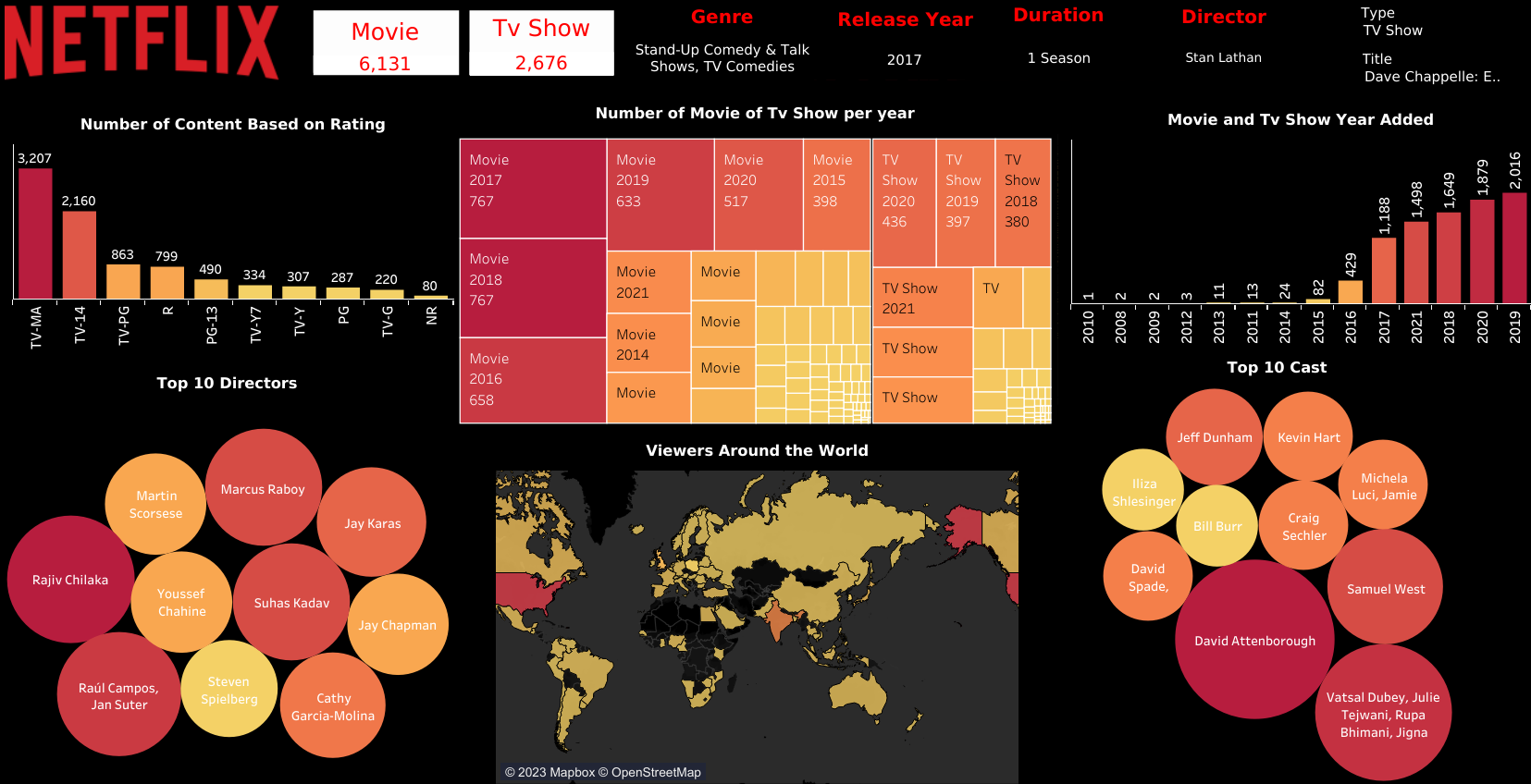Click the Youssef Chahine director bubble
1531x784 pixels.
coord(181,602)
